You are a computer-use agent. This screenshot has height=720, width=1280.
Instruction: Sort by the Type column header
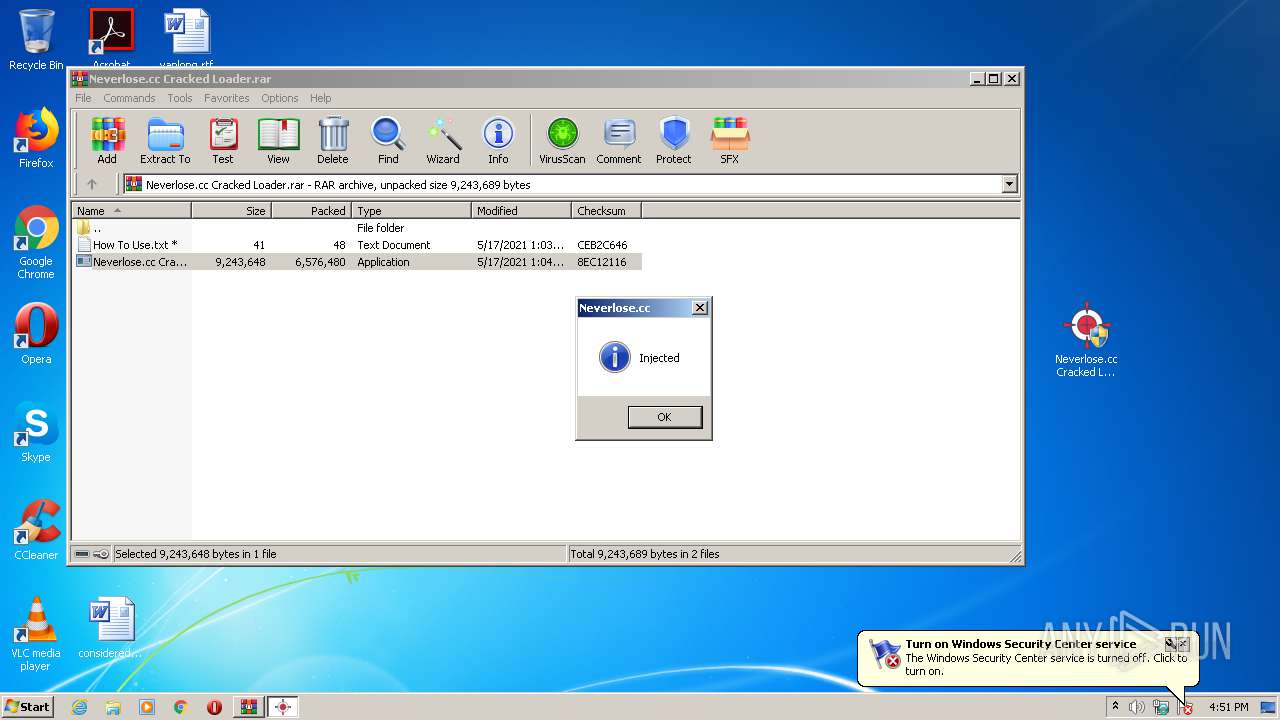411,211
